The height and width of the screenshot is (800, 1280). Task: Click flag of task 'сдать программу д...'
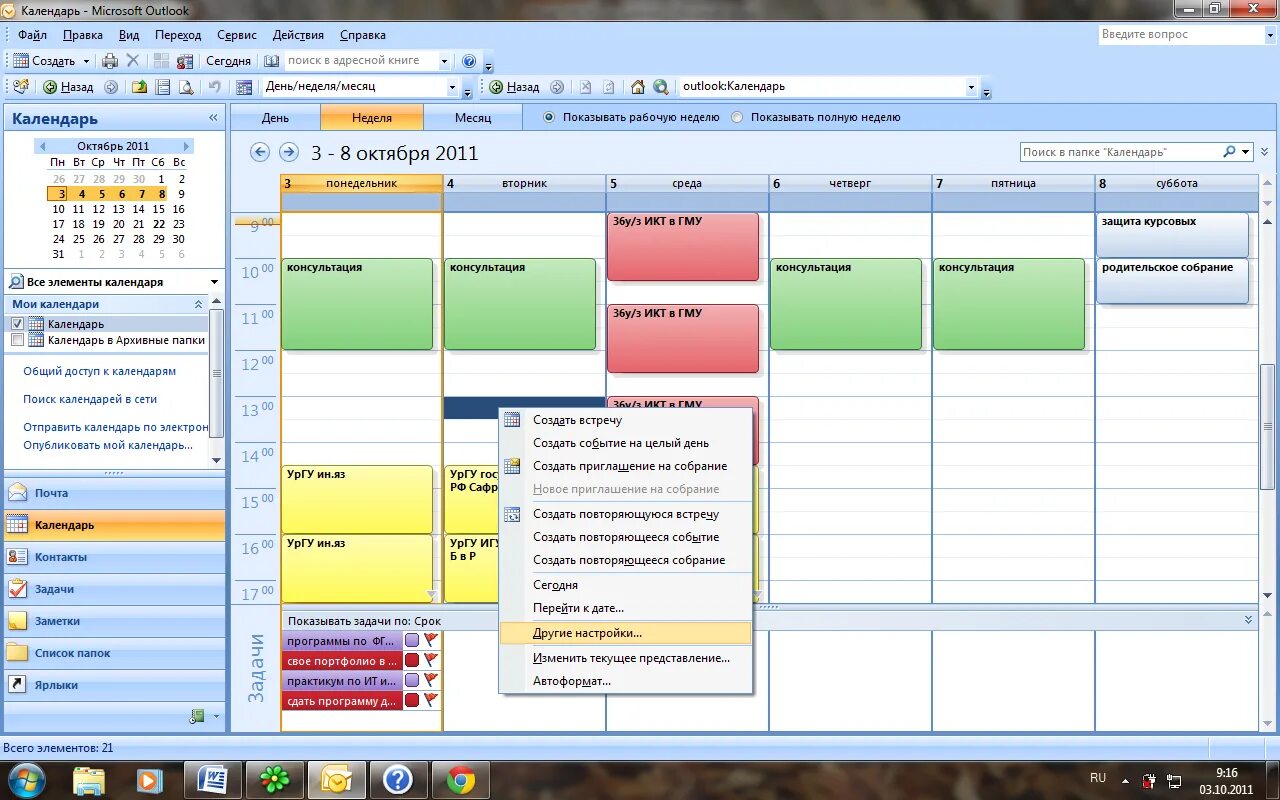(431, 700)
